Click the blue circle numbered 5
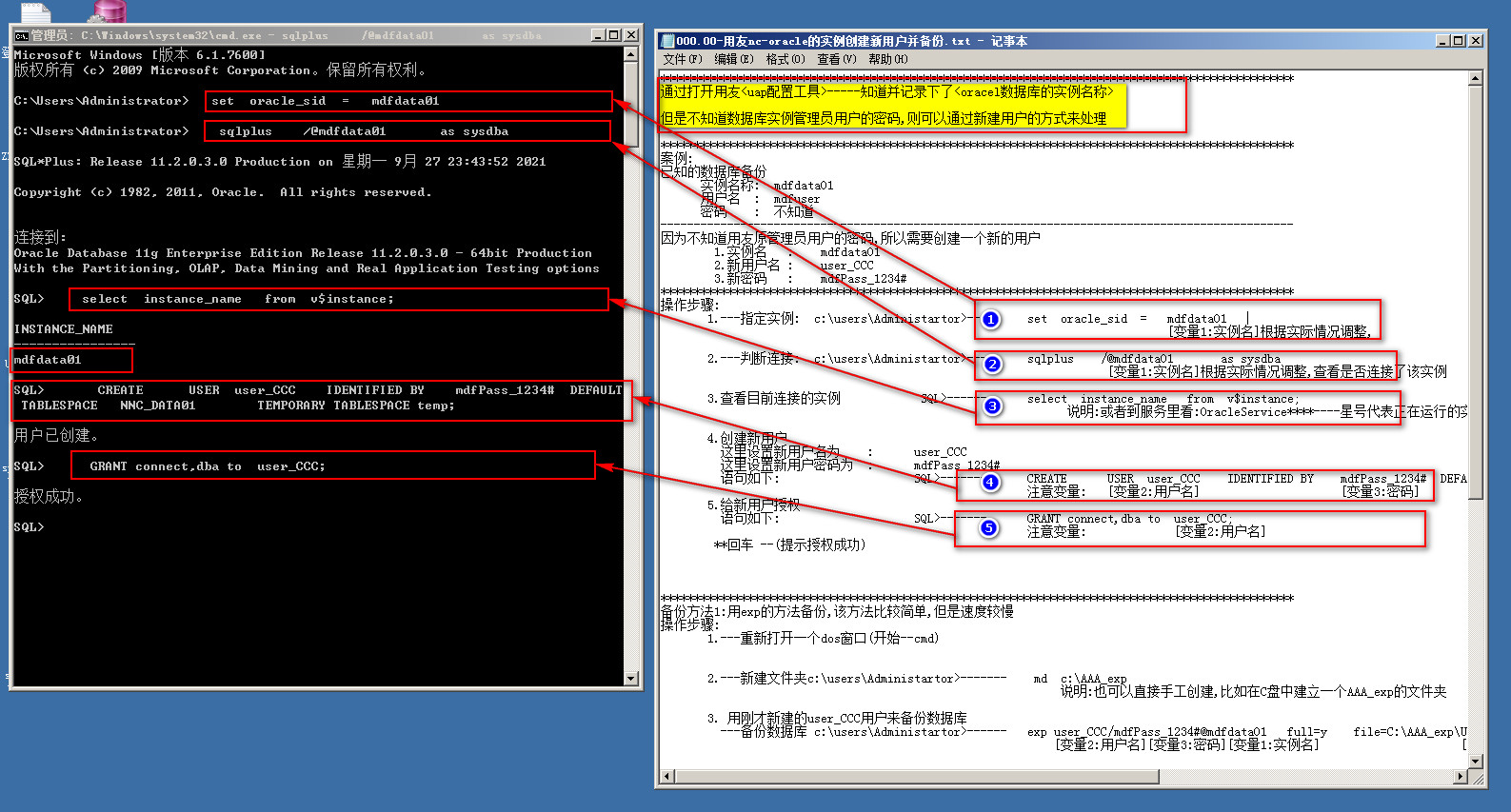 (989, 527)
